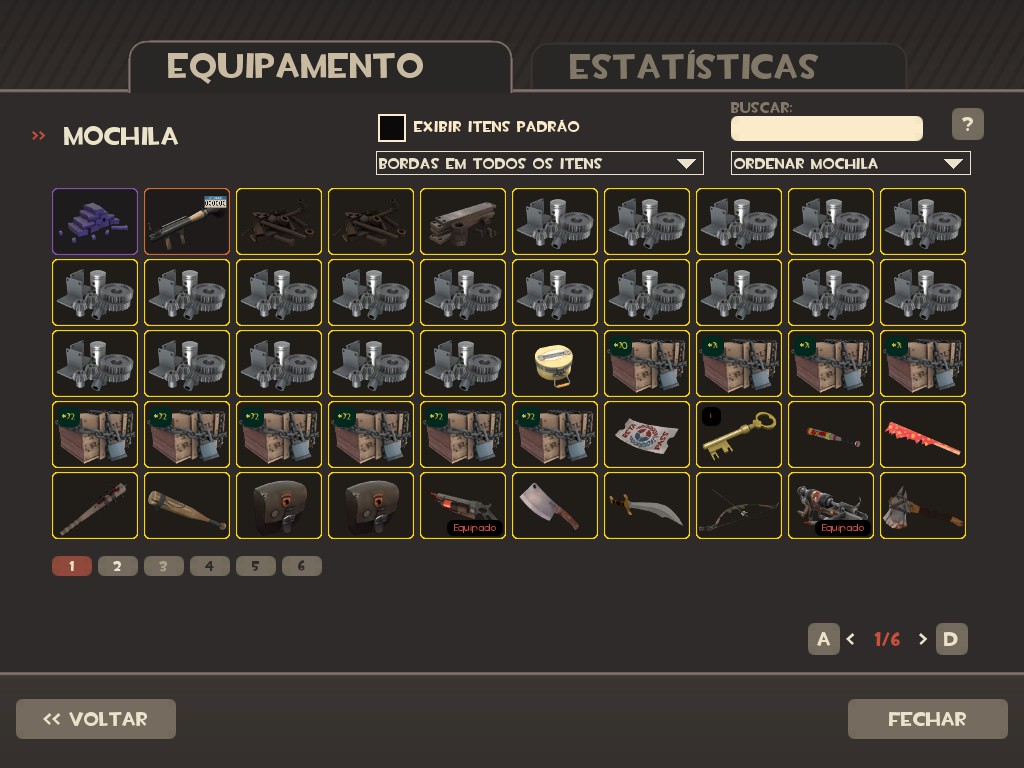Select the meat cleaver weapon item
This screenshot has width=1024, height=768.
click(x=554, y=505)
